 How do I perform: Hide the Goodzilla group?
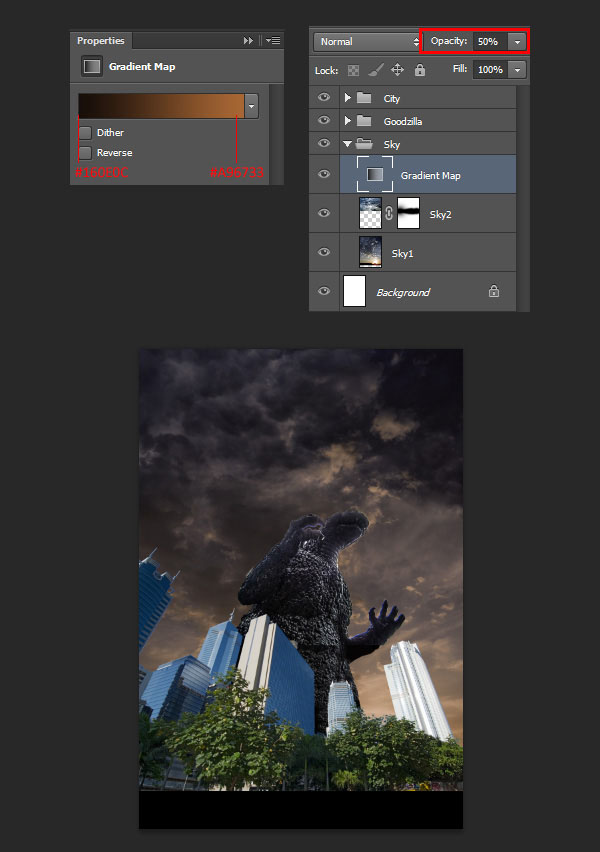click(x=324, y=120)
